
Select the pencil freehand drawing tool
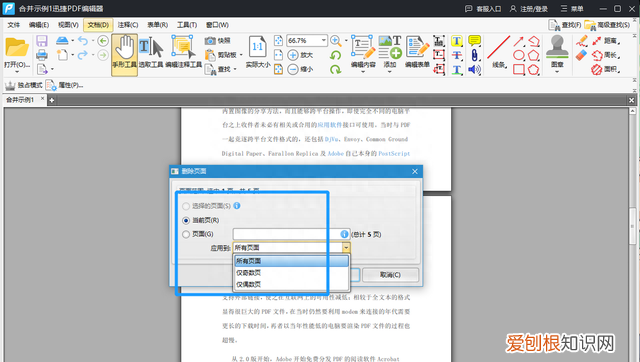tap(581, 41)
